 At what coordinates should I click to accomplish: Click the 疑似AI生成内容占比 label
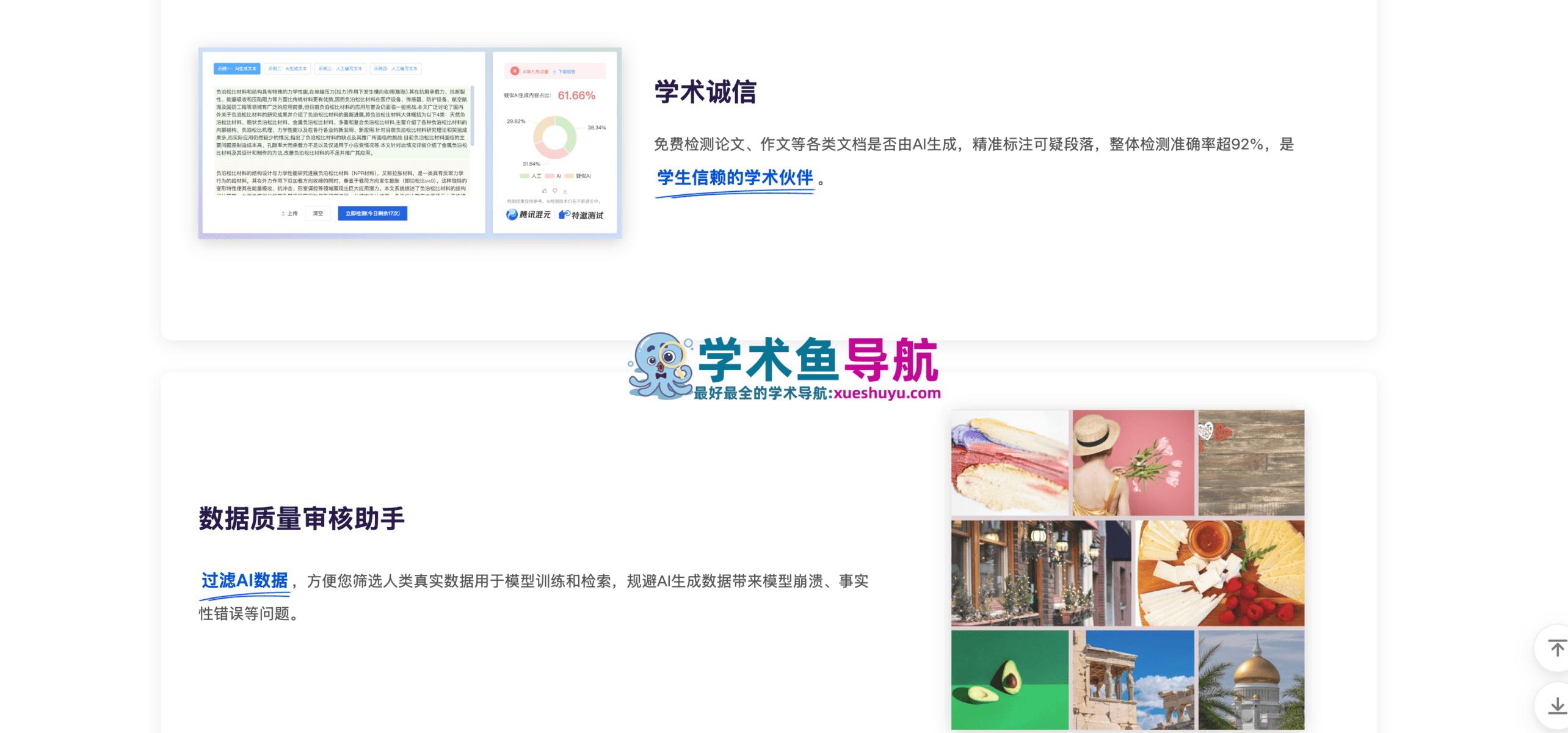pos(528,95)
